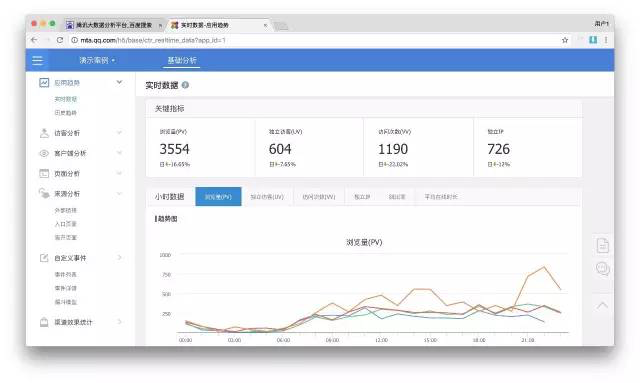Expand the 访客分析 section chevron

point(119,132)
